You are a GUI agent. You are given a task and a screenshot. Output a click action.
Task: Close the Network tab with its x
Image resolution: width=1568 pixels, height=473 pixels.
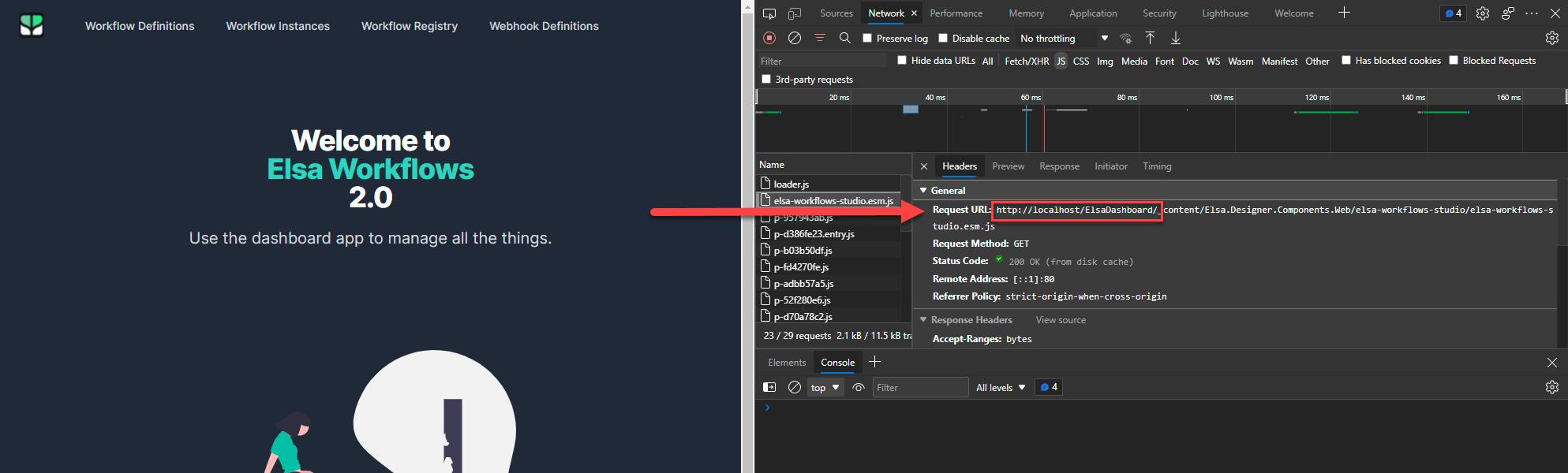coord(914,13)
